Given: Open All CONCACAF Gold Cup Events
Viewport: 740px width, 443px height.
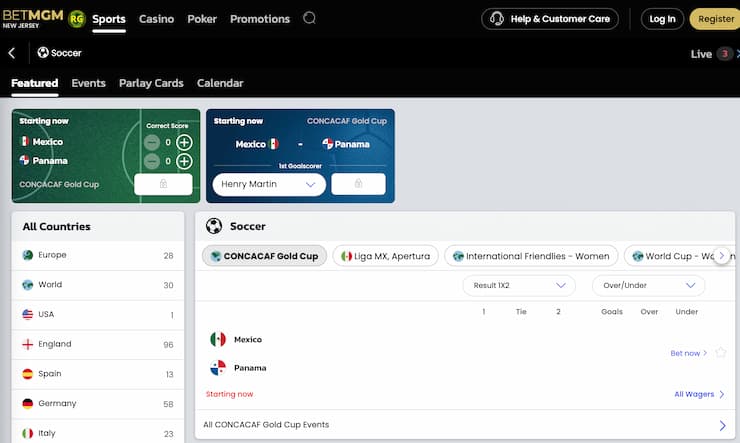Looking at the screenshot, I should pyautogui.click(x=465, y=425).
